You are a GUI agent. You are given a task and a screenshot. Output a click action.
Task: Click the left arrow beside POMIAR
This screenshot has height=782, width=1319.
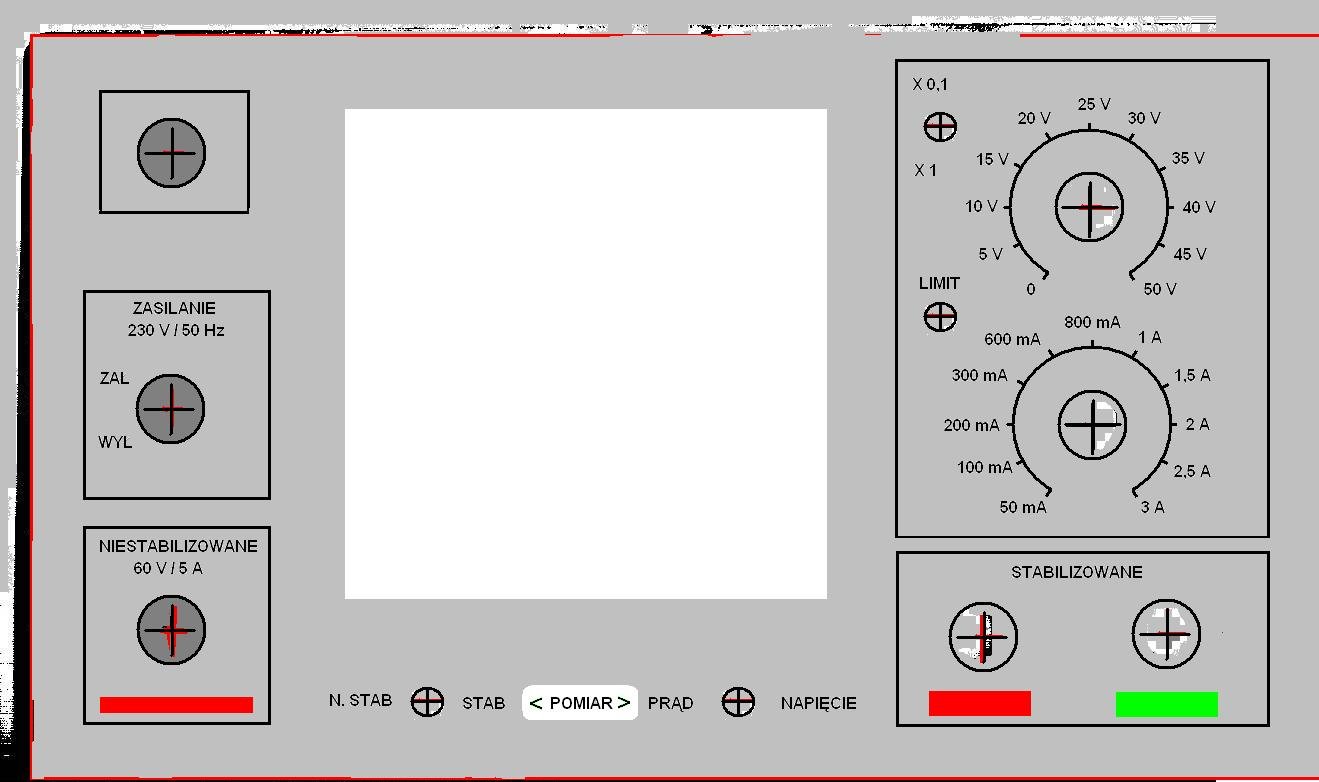pos(535,703)
